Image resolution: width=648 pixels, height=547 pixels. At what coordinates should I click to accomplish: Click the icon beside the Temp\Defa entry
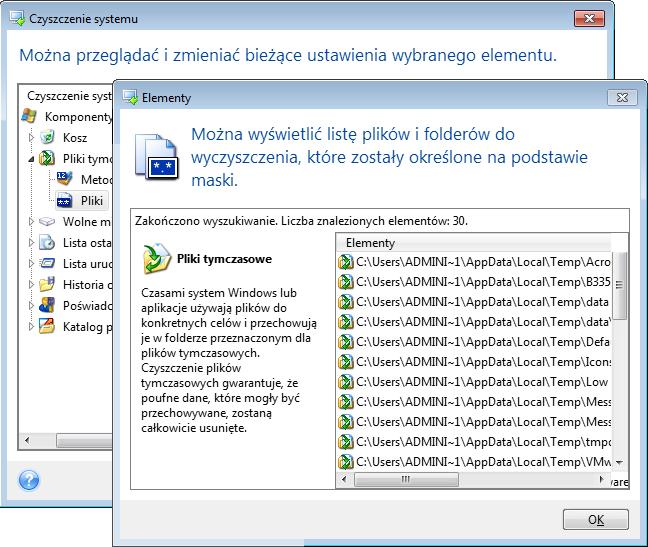345,342
